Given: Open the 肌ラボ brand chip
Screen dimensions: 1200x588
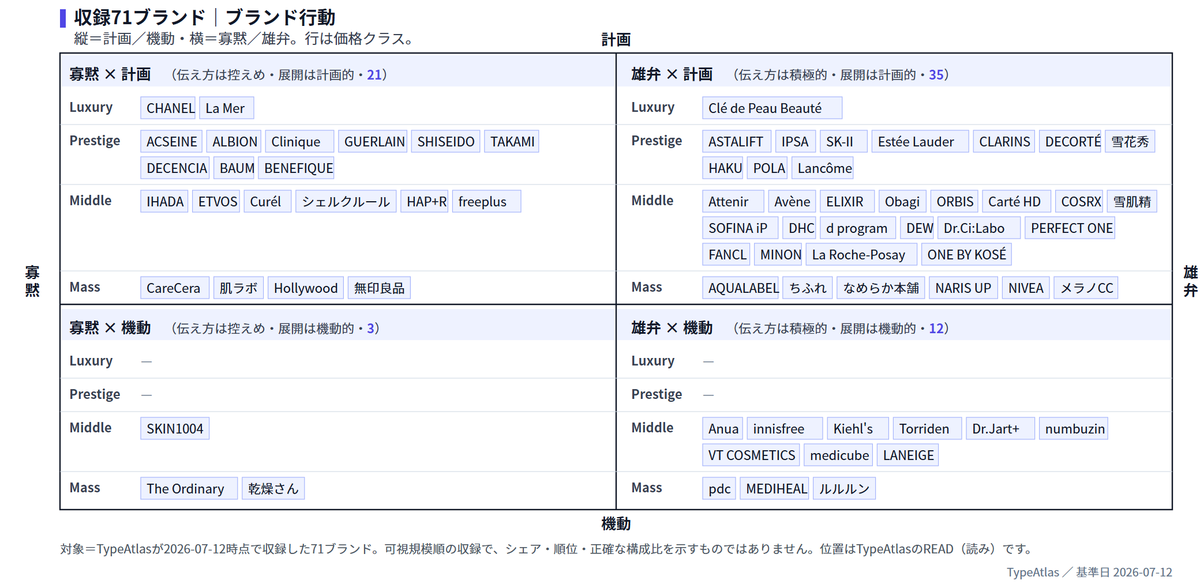Looking at the screenshot, I should [240, 288].
